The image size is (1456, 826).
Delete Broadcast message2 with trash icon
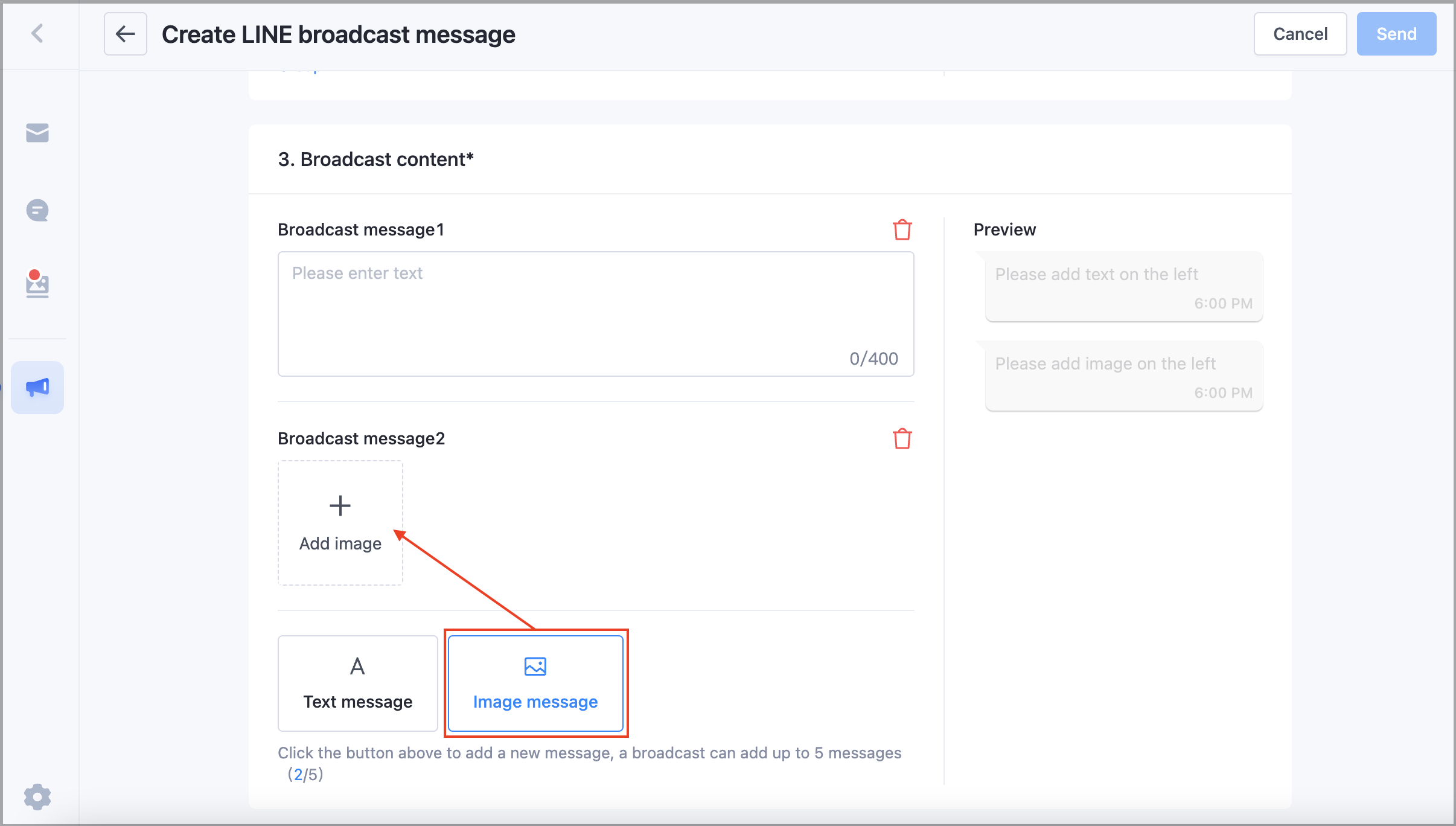[902, 439]
